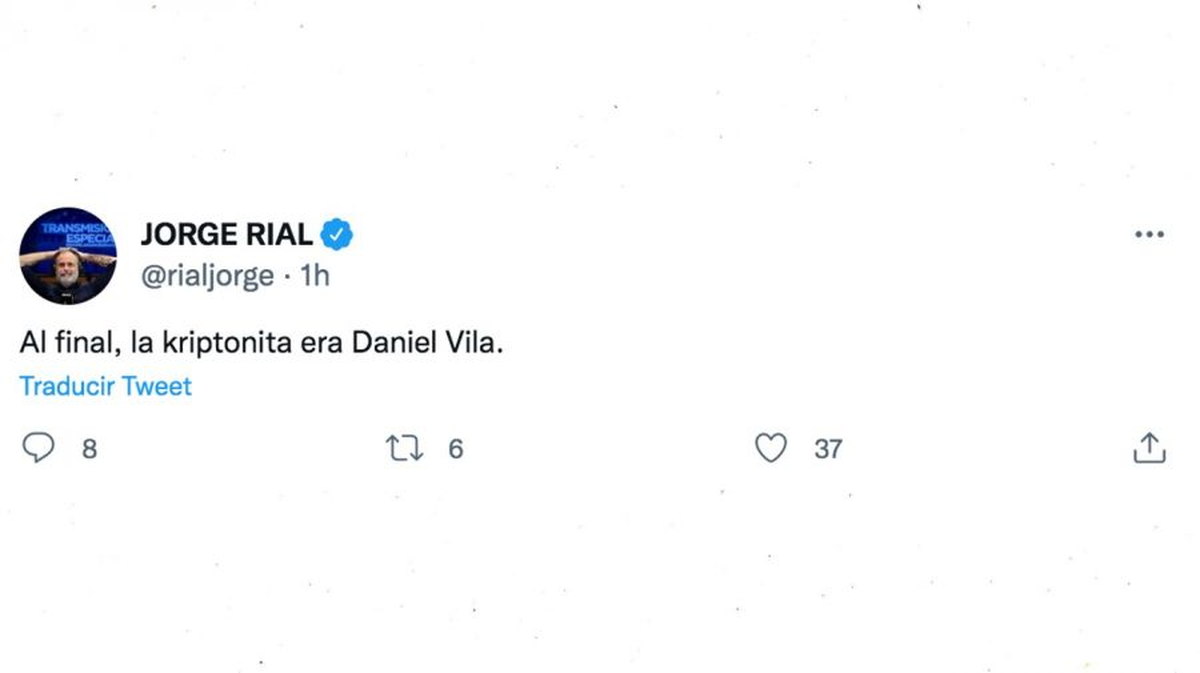Viewport: 1200px width, 673px height.
Task: Like the tweet with the heart icon
Action: point(770,448)
